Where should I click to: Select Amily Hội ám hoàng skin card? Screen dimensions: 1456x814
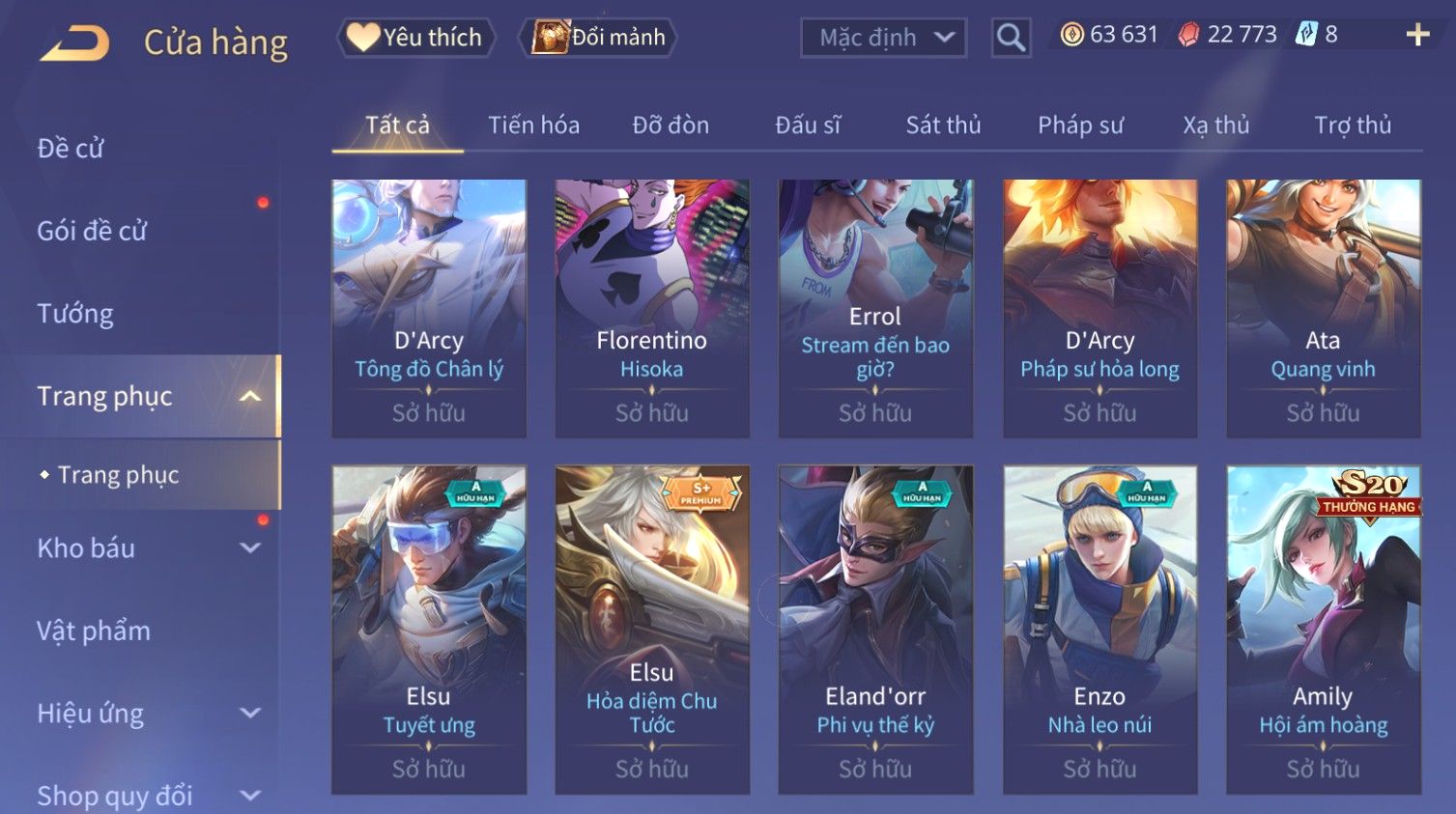tap(1323, 630)
